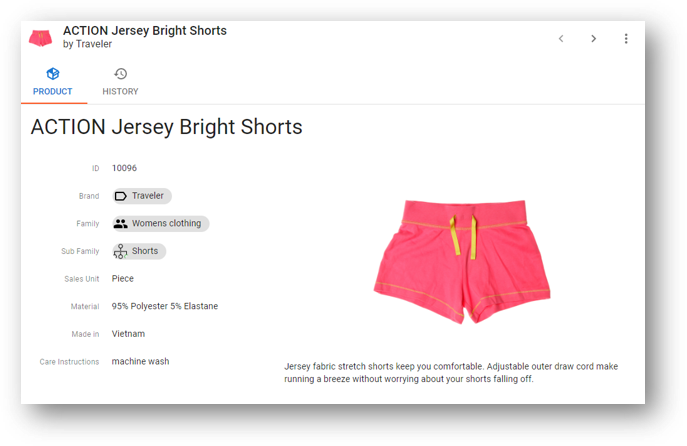The width and height of the screenshot is (687, 446).
Task: Click the people icon in Family chip
Action: tap(120, 223)
